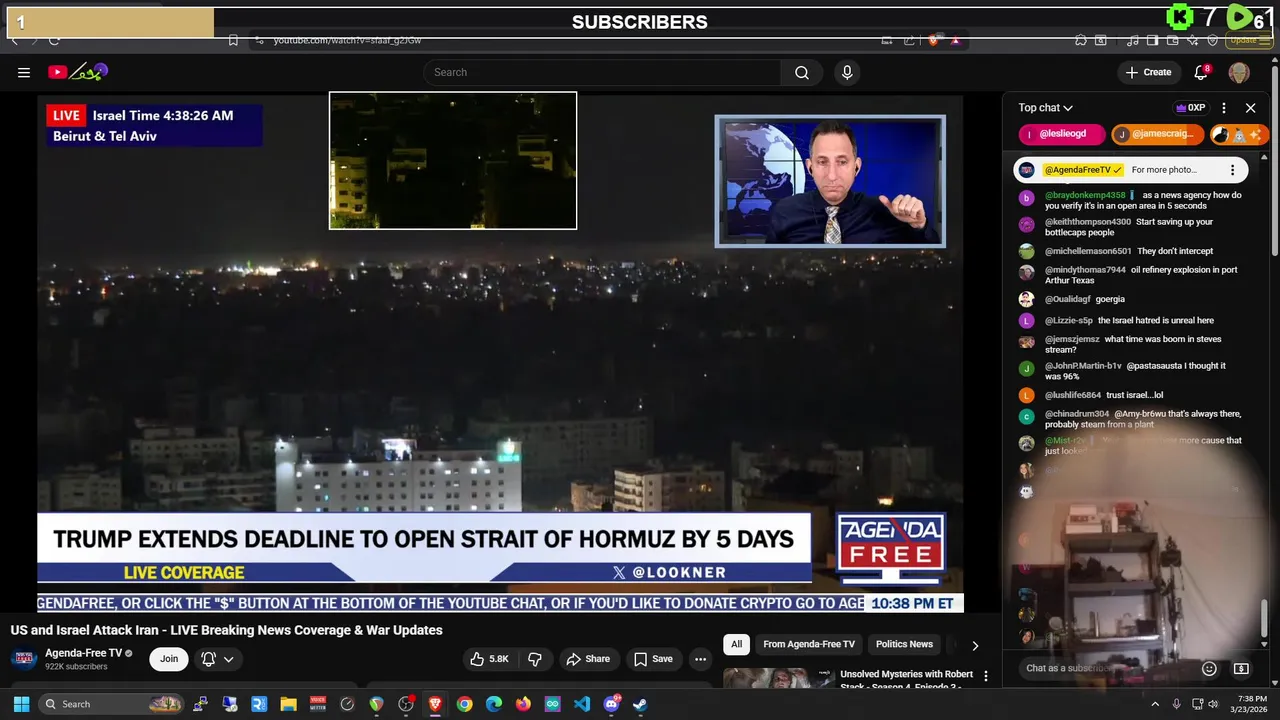The height and width of the screenshot is (720, 1280).
Task: Show hidden icons in the system tray
Action: point(1155,704)
